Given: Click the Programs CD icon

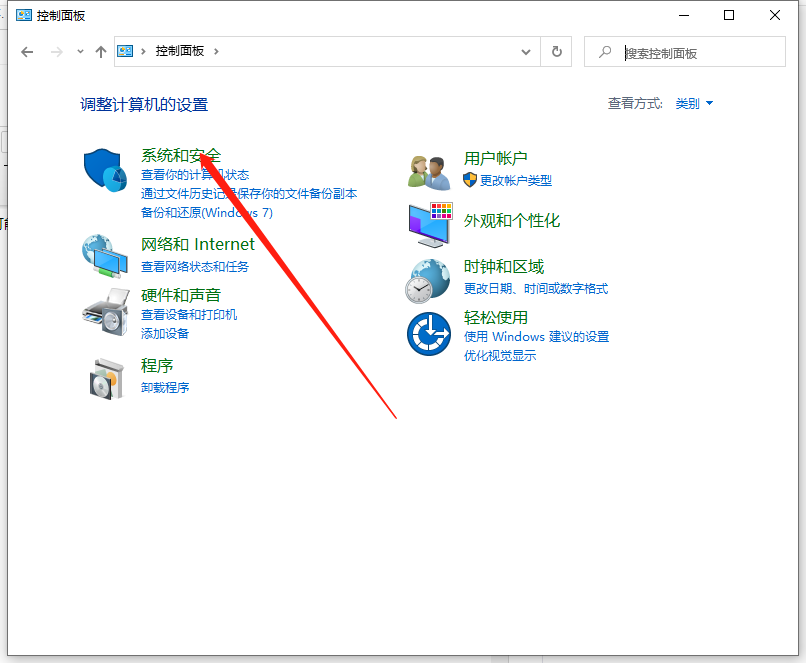Looking at the screenshot, I should click(x=104, y=378).
